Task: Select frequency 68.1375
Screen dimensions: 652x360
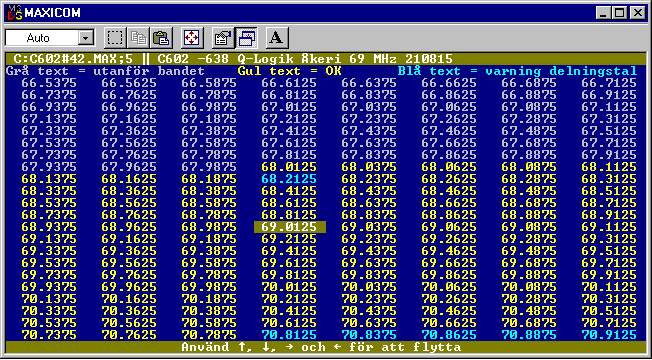Action: (x=49, y=179)
